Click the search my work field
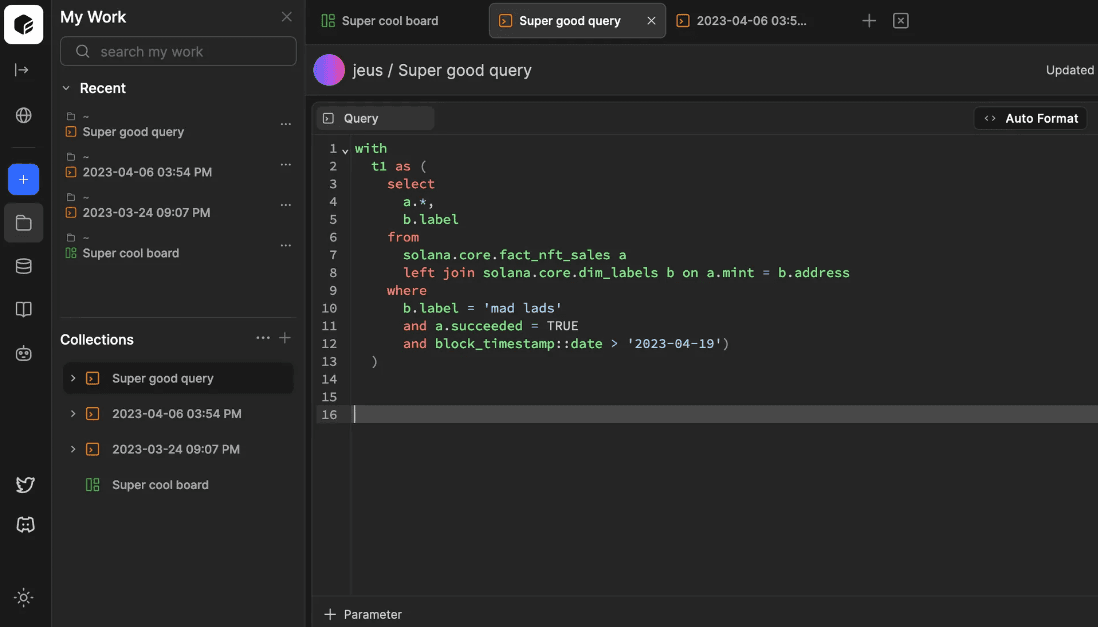Screen dimensions: 1098x627 (x=178, y=51)
